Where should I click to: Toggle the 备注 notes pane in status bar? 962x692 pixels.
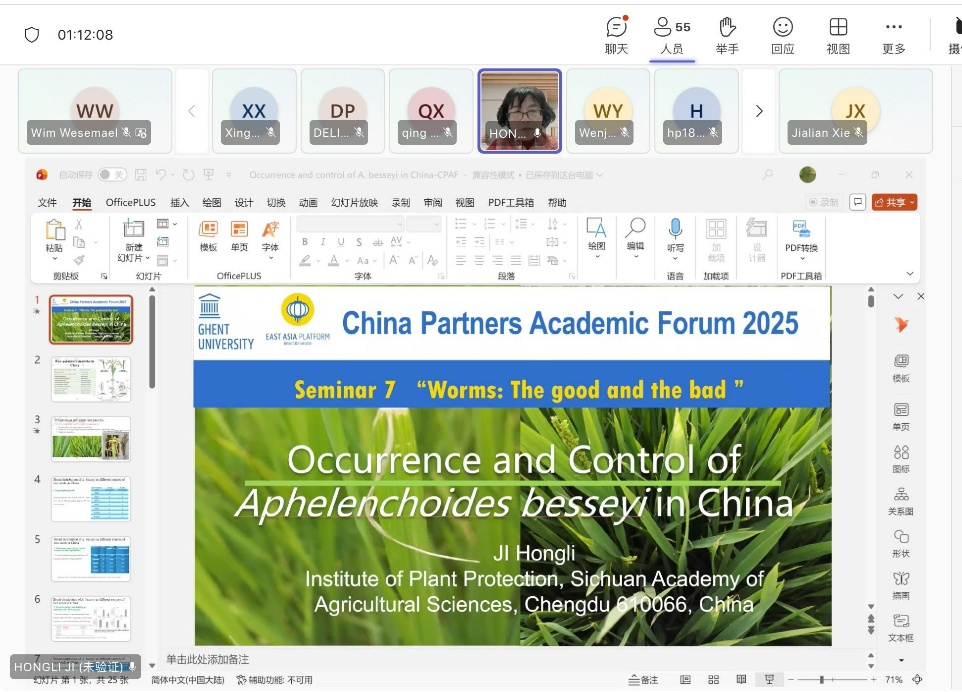(x=644, y=680)
